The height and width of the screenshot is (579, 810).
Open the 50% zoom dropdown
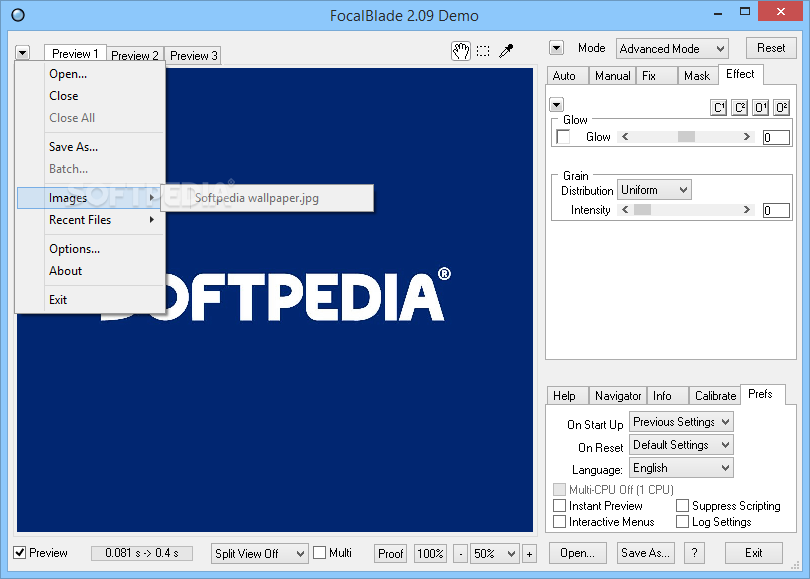click(x=494, y=554)
